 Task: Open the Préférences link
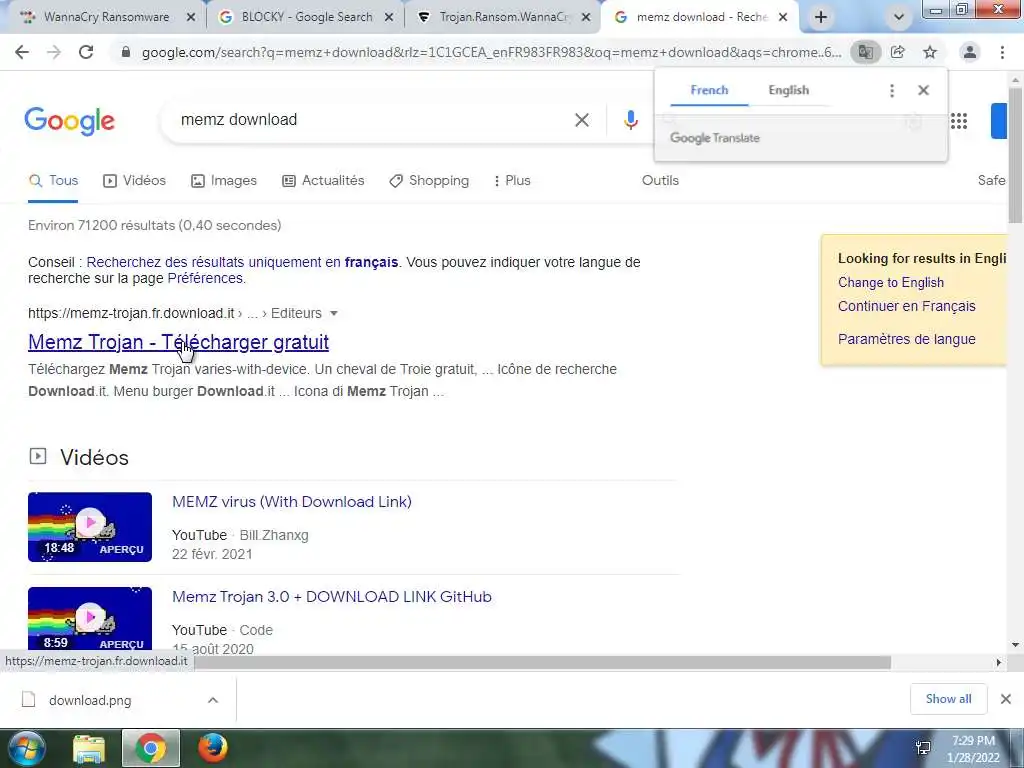[x=205, y=278]
